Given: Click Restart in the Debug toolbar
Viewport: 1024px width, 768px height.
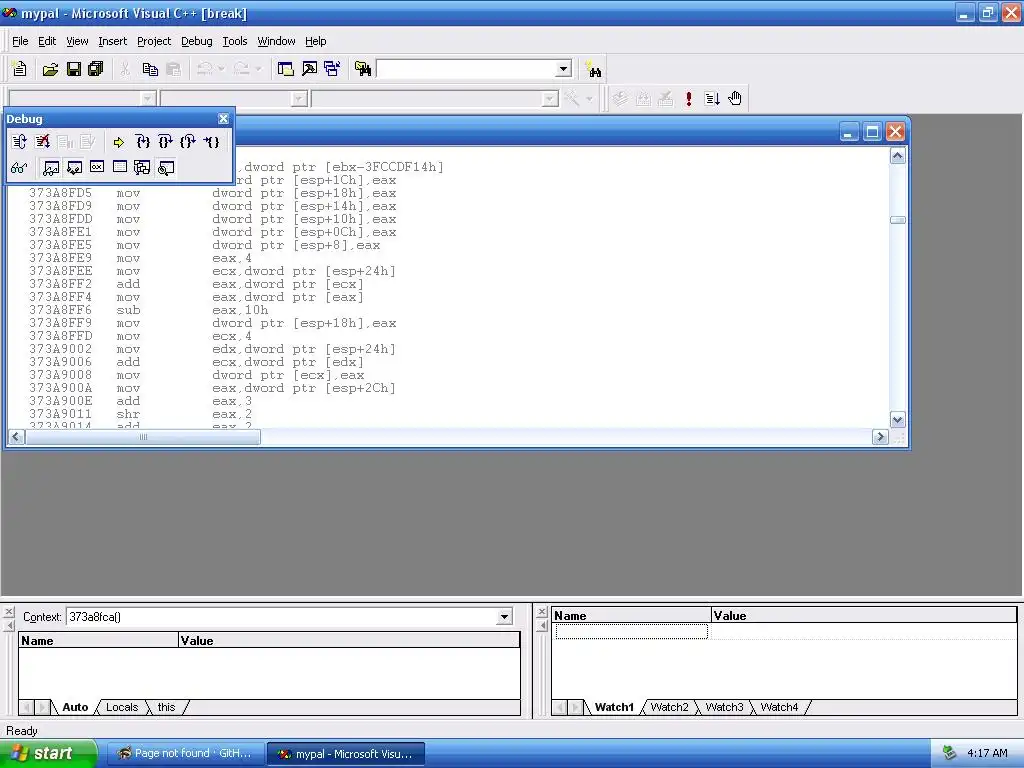Looking at the screenshot, I should 19,142.
